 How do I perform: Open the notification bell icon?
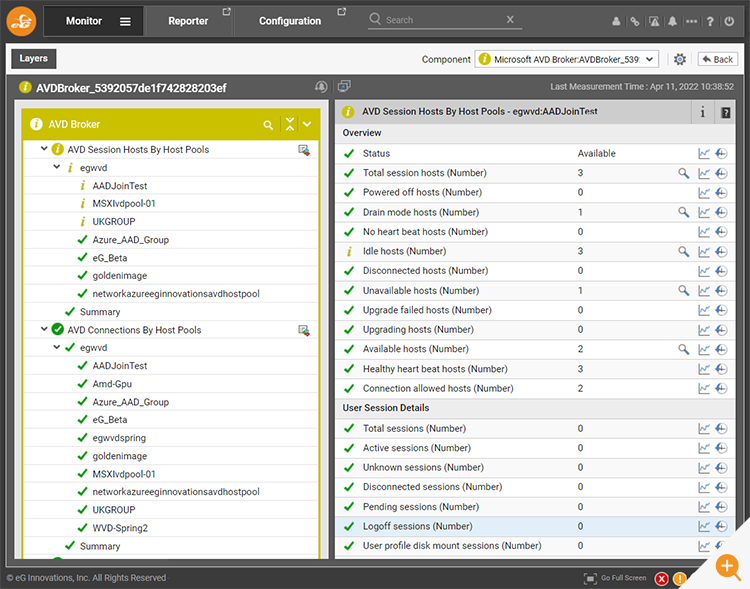tap(672, 21)
